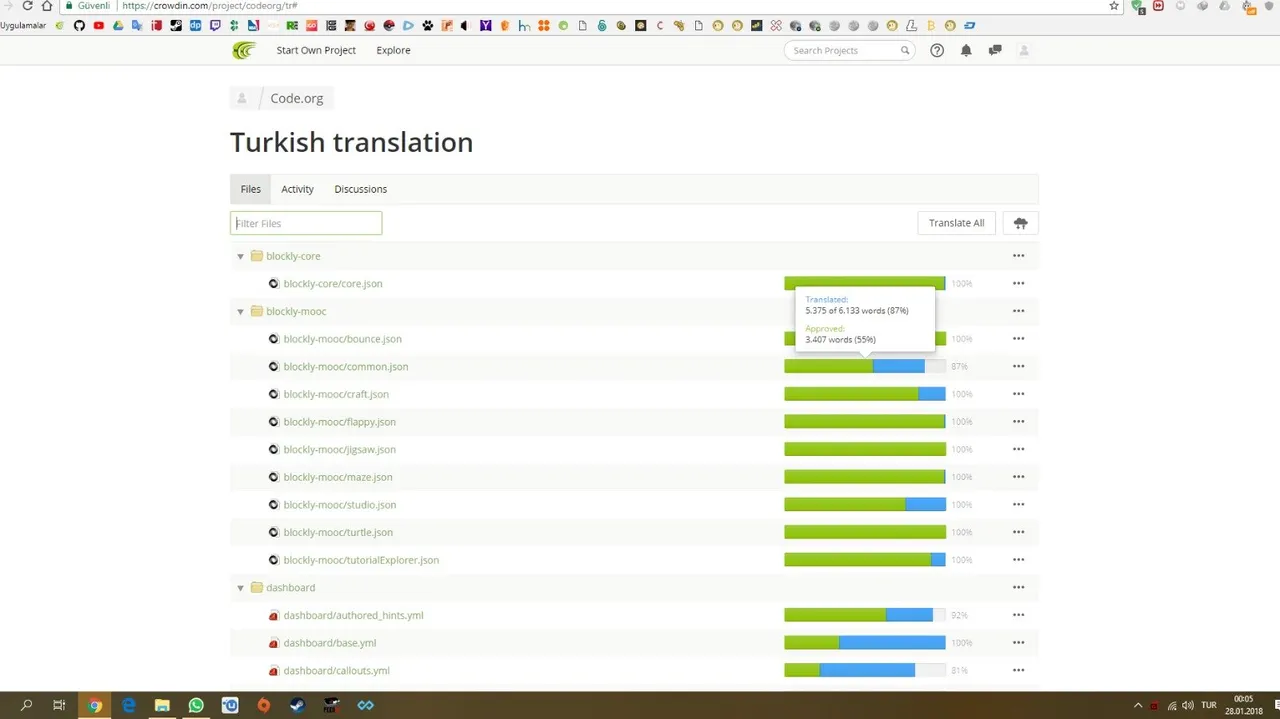The width and height of the screenshot is (1280, 719).
Task: Open Chrome from the taskbar
Action: click(x=94, y=705)
